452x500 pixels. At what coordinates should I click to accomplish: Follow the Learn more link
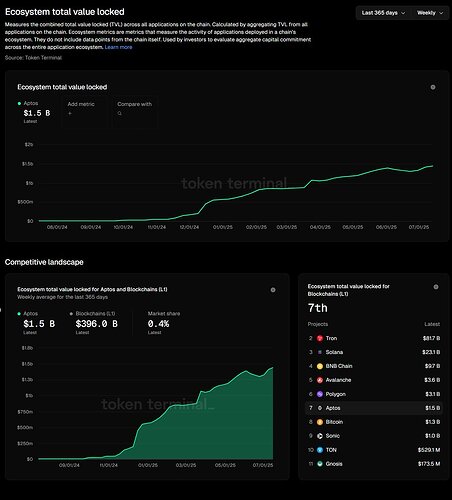pyautogui.click(x=118, y=47)
